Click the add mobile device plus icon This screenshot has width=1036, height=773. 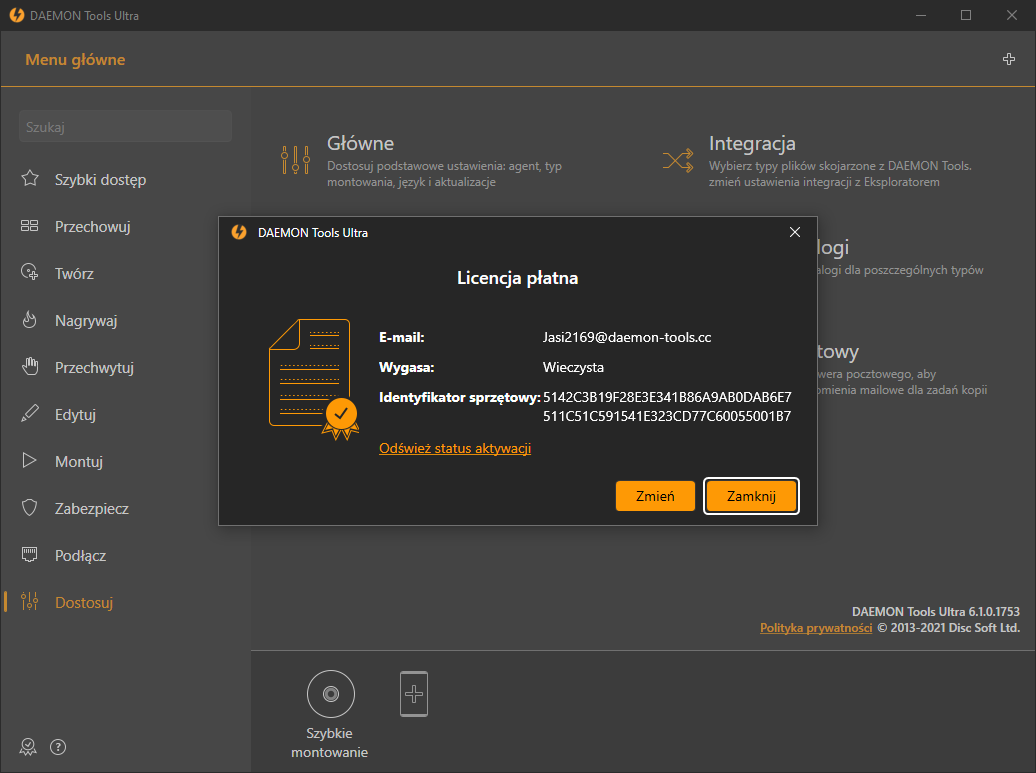point(414,694)
